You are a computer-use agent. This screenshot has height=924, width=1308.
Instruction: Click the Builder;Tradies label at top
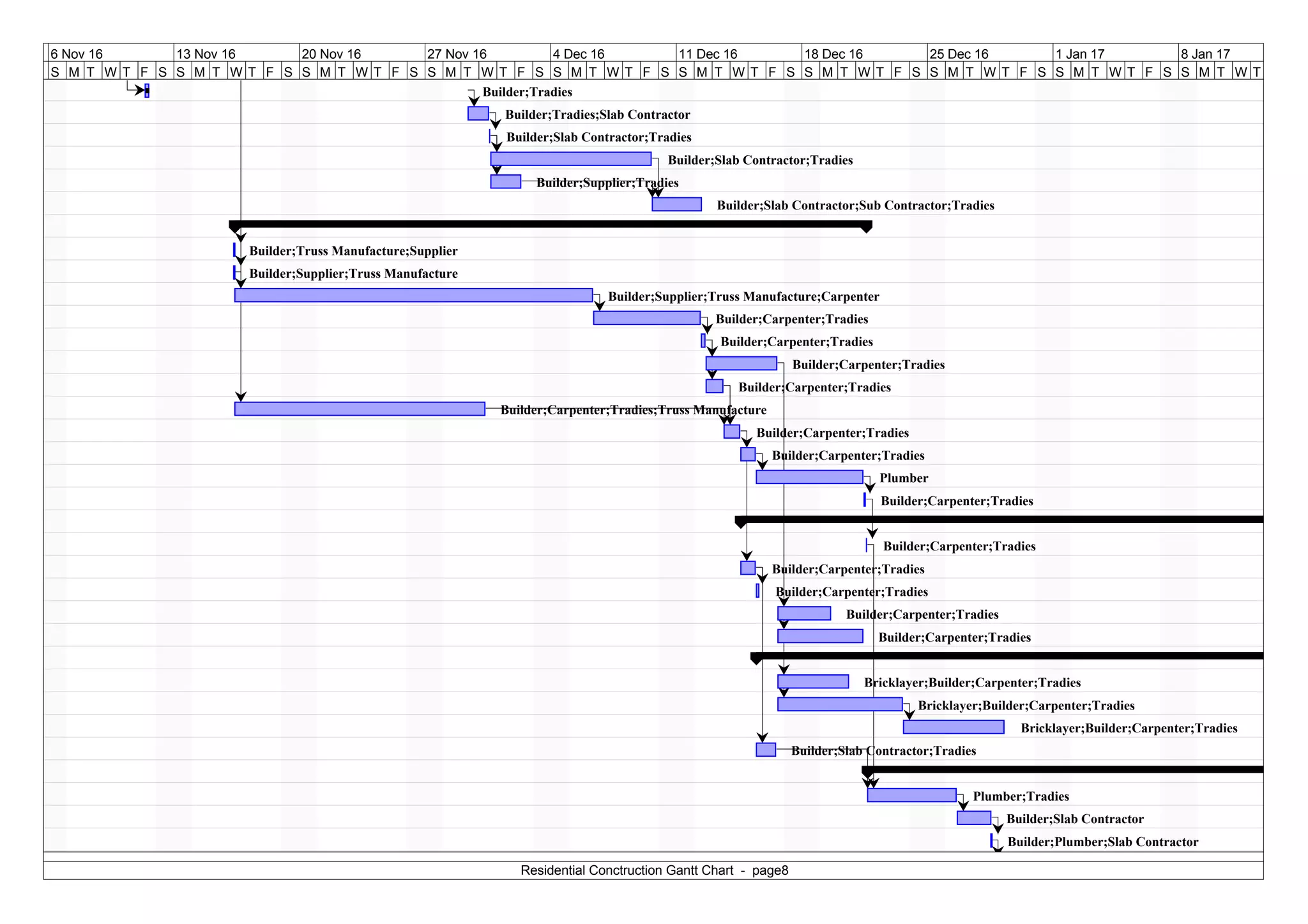(528, 92)
